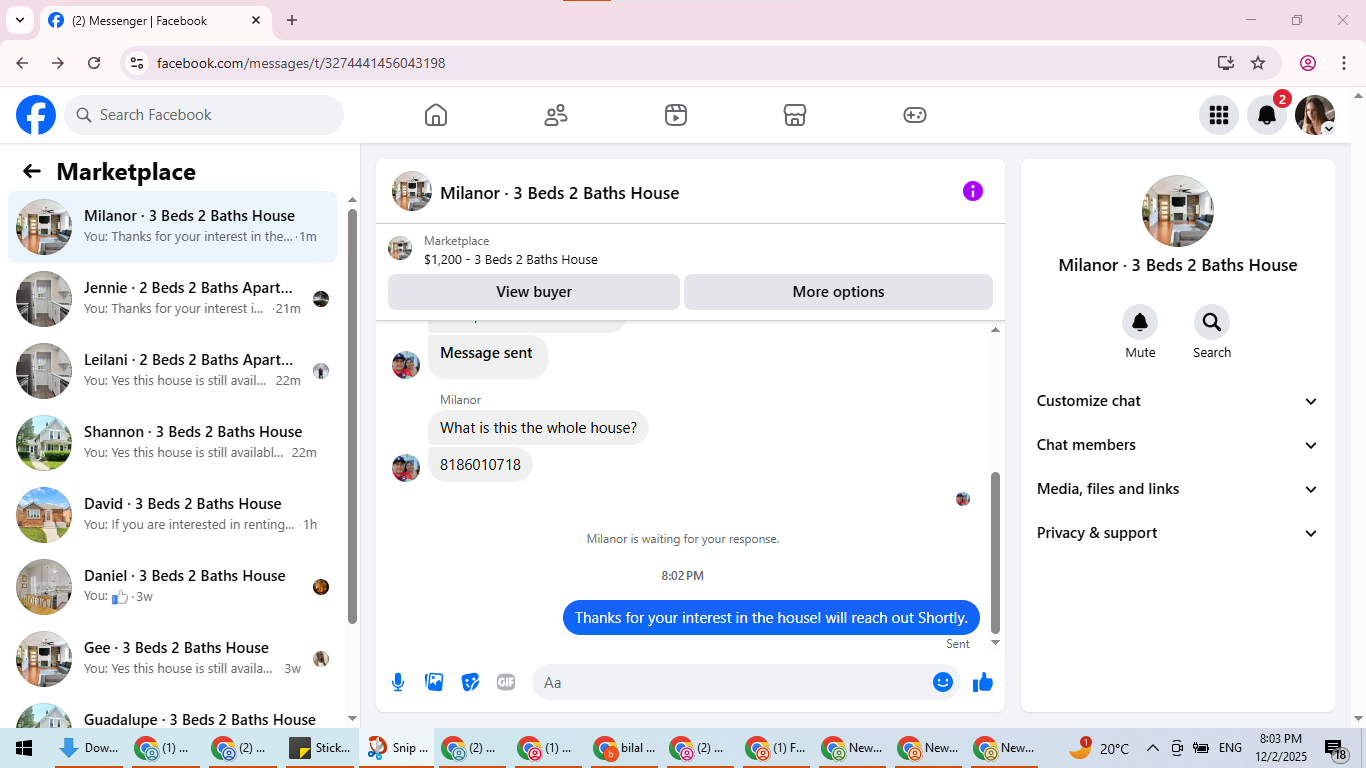Bookmark this page with the star icon
The image size is (1366, 768).
[x=1258, y=63]
